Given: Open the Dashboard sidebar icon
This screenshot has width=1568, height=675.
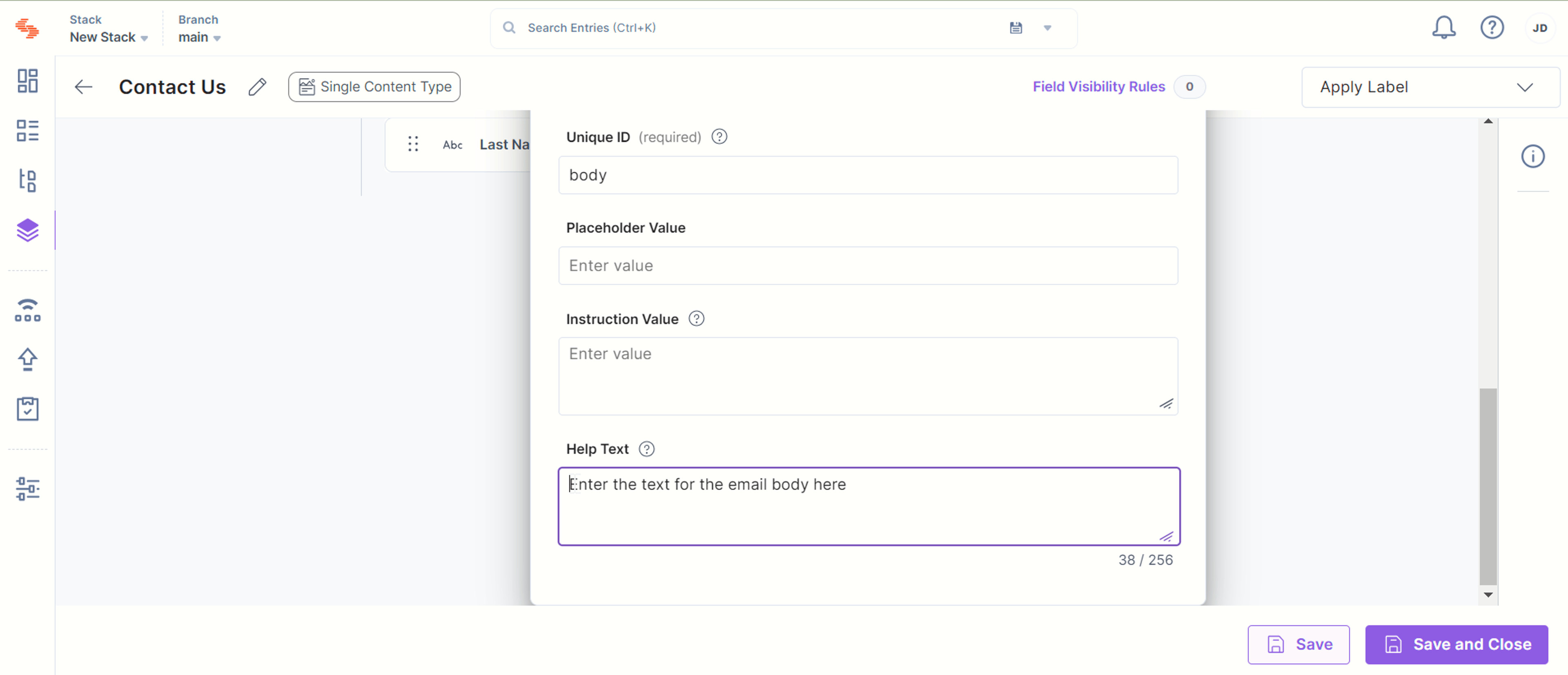Looking at the screenshot, I should [27, 80].
